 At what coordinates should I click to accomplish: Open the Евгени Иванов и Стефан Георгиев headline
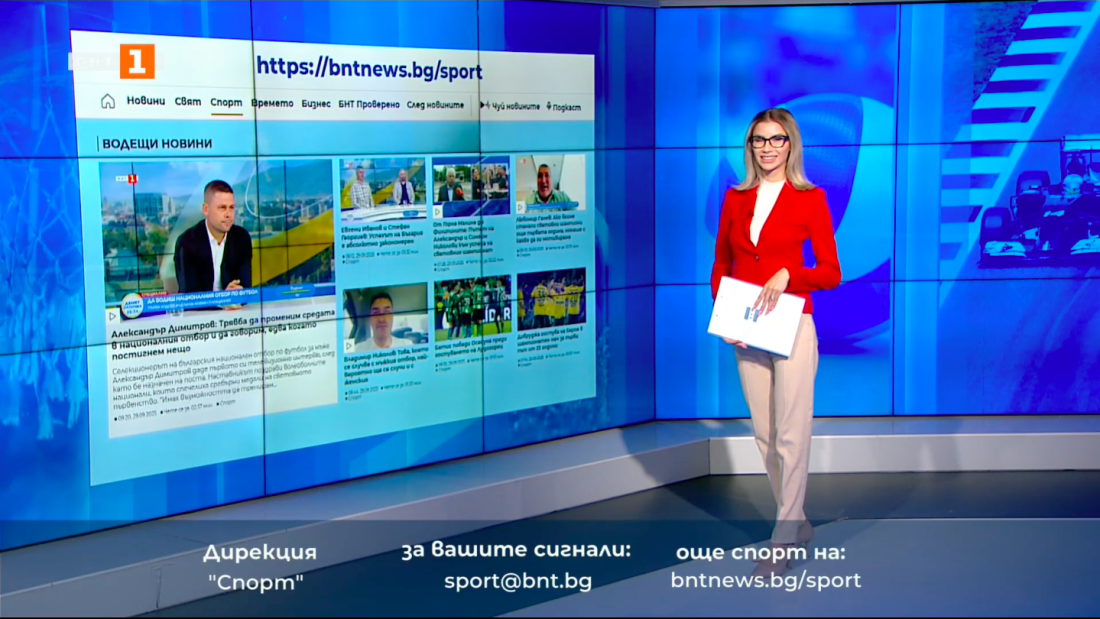(382, 237)
